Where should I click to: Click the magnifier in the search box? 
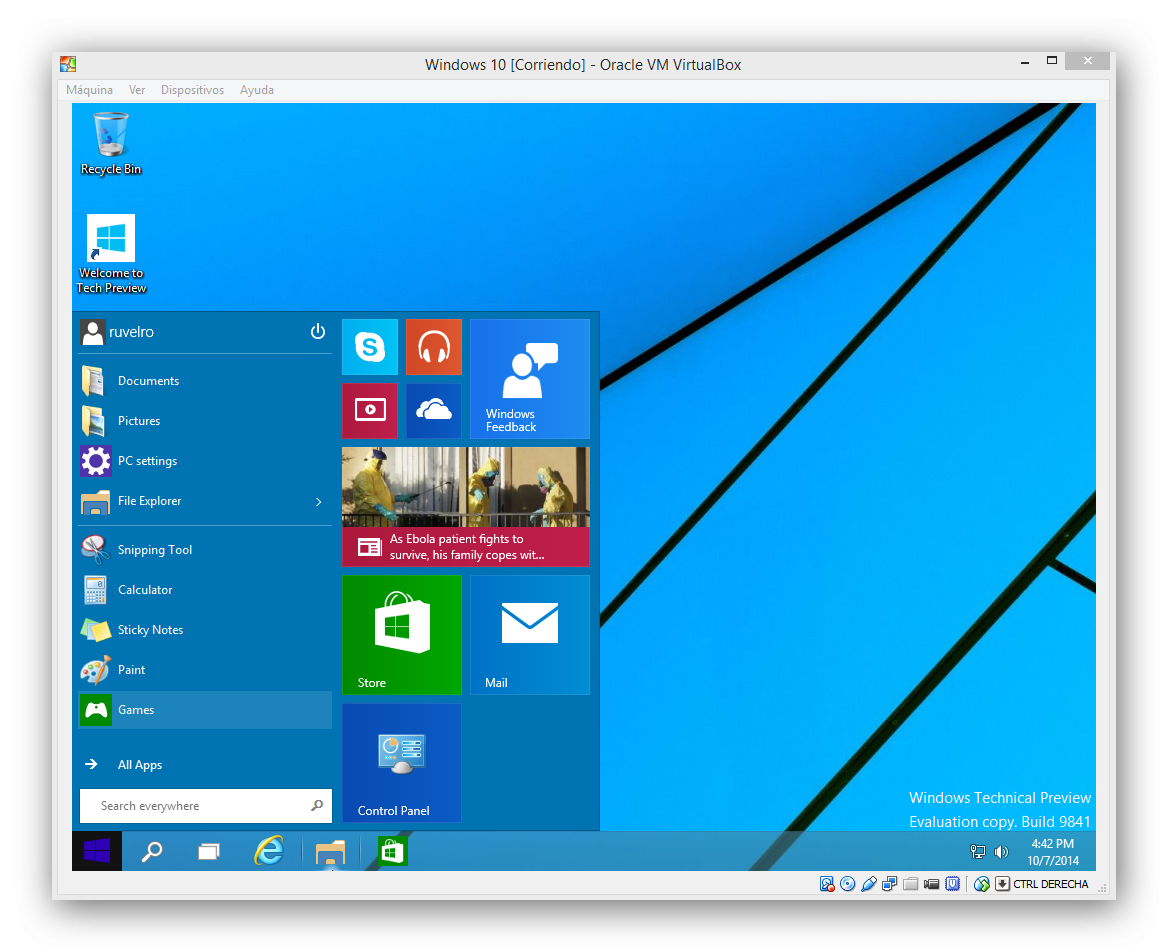[317, 806]
